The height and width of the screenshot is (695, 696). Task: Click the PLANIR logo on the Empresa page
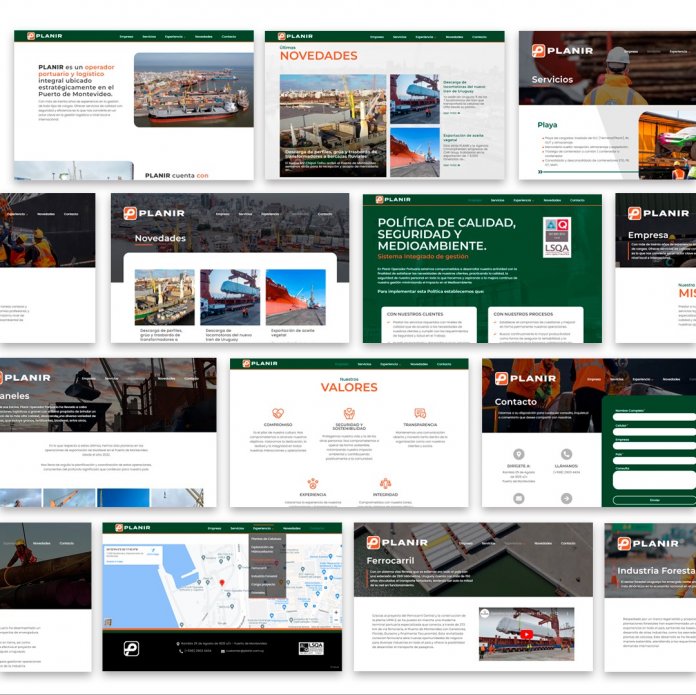coord(658,213)
